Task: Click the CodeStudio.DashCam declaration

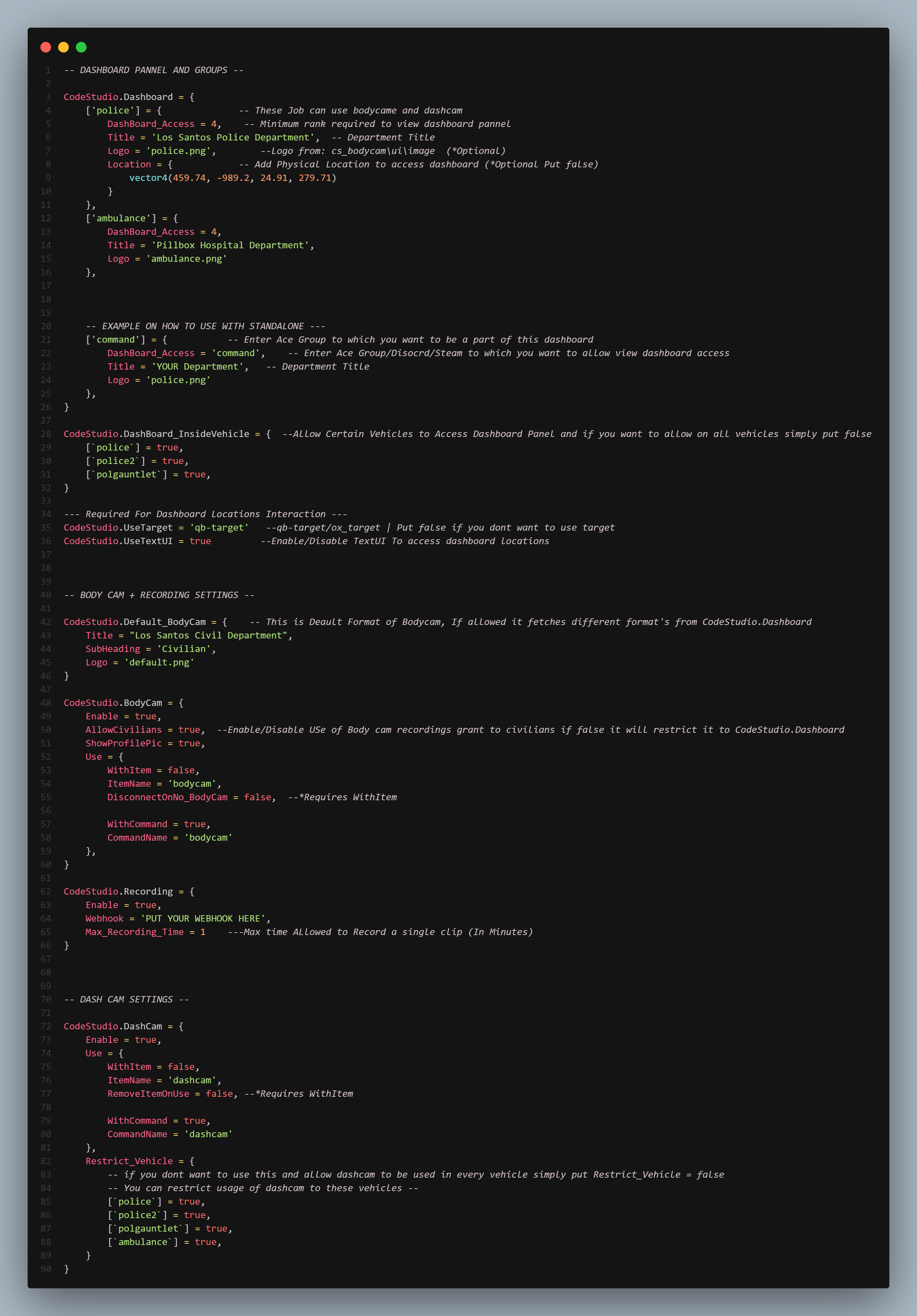Action: 113,1027
